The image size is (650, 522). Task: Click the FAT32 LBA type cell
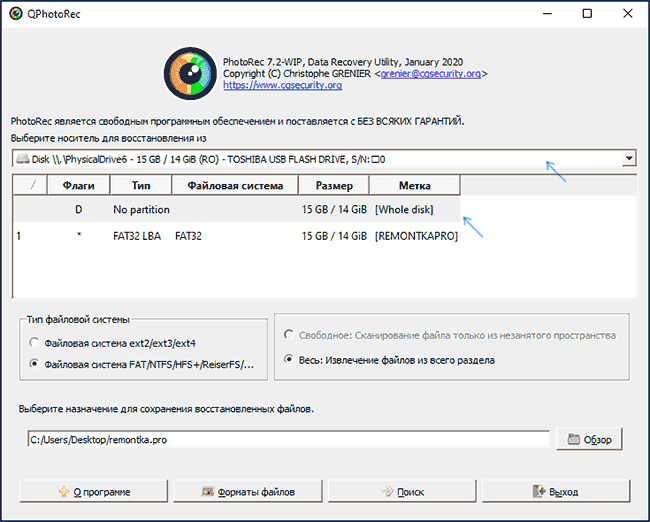137,236
